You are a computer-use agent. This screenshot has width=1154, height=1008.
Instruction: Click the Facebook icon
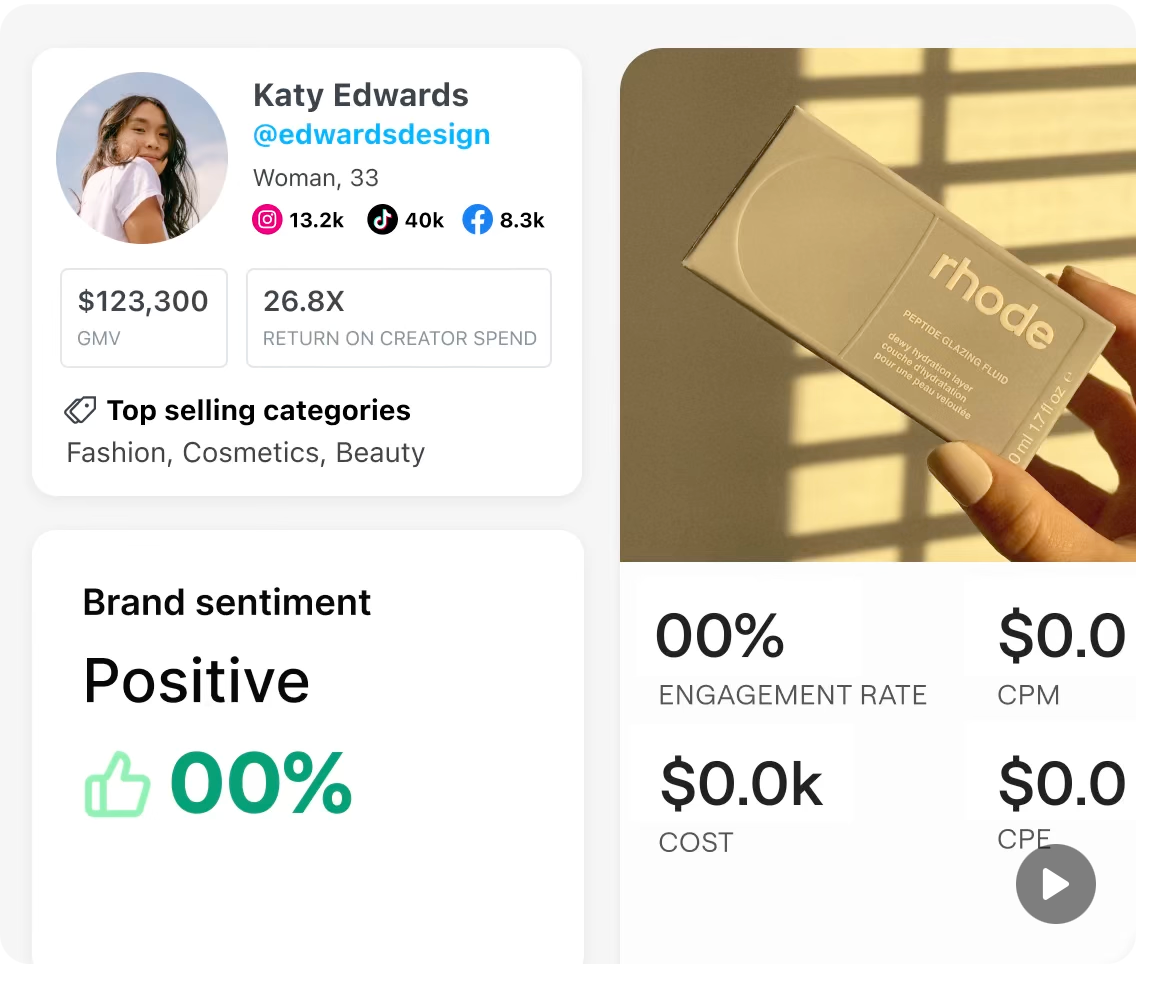477,220
